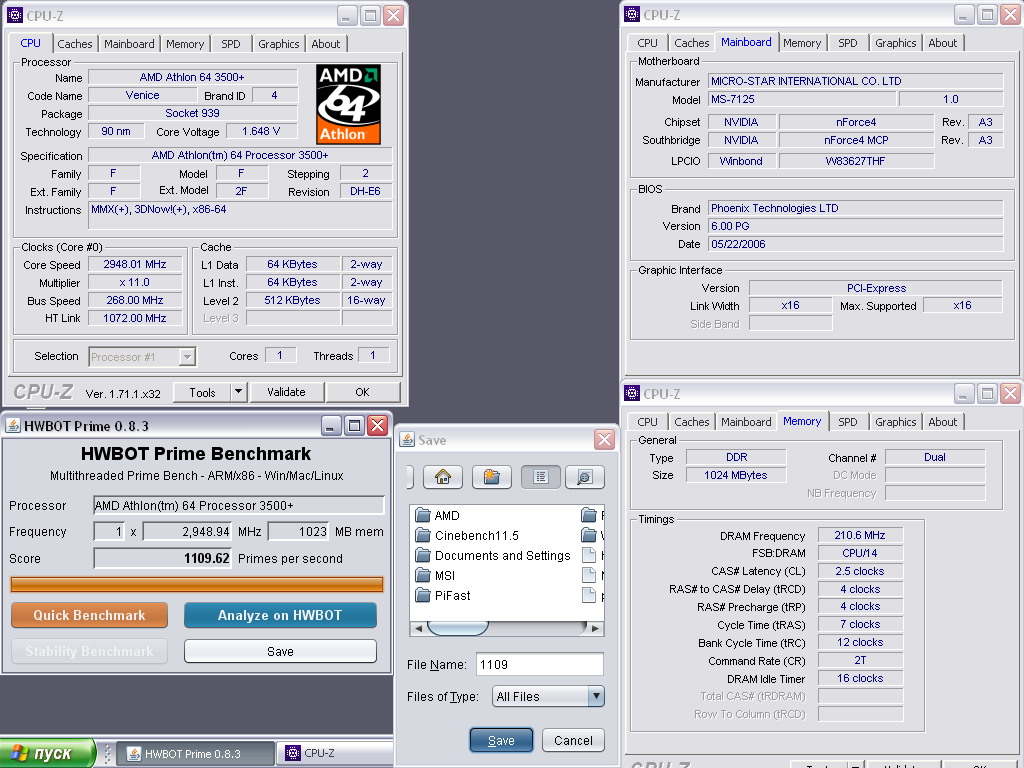Screen dimensions: 1024x768
Task: Open the Caches tab in CPU window
Action: click(x=74, y=44)
